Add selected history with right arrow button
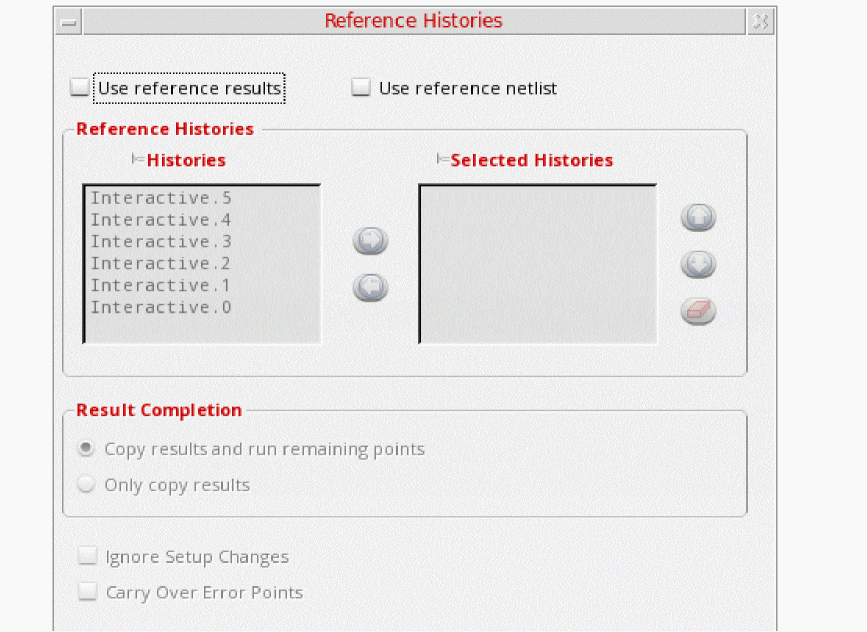Screen dimensions: 867x632 pos(370,241)
